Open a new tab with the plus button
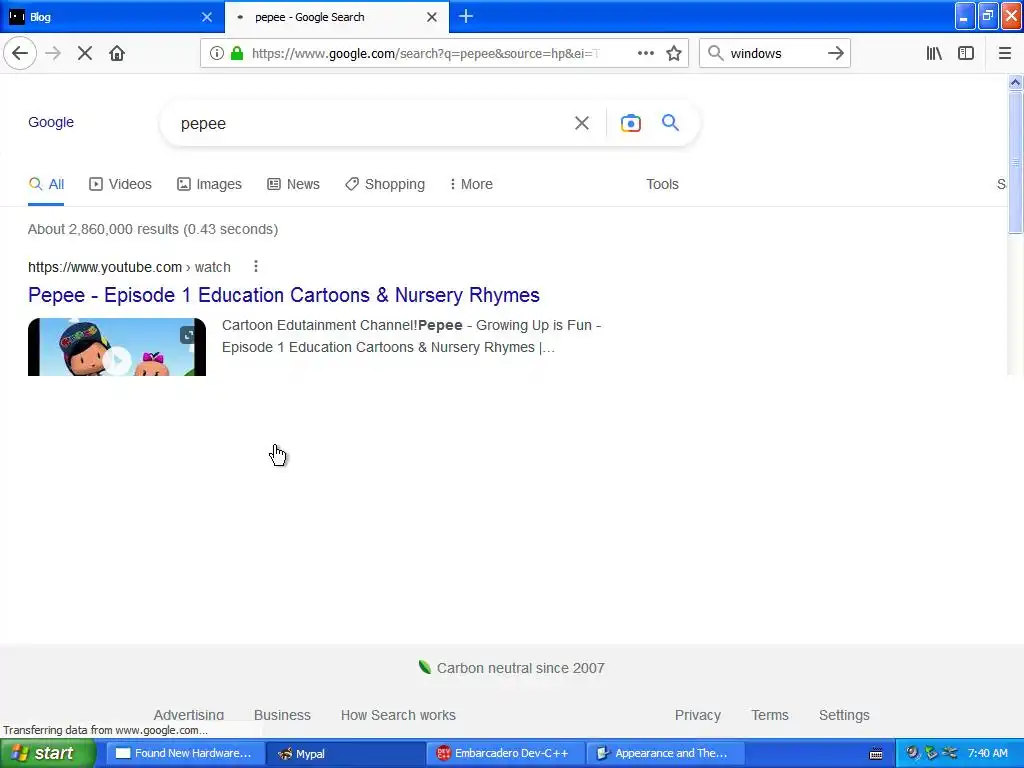Screen dimensions: 1024x768 tap(466, 16)
